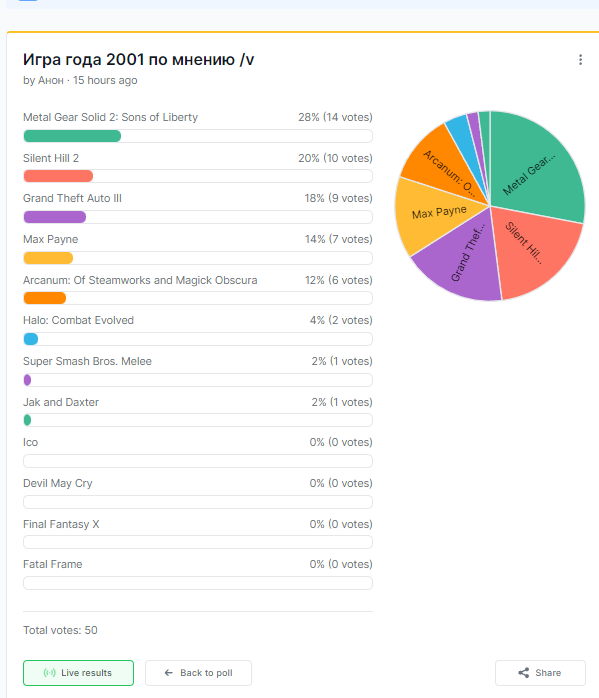Click the Halo: Combat Evolved label

tap(78, 320)
